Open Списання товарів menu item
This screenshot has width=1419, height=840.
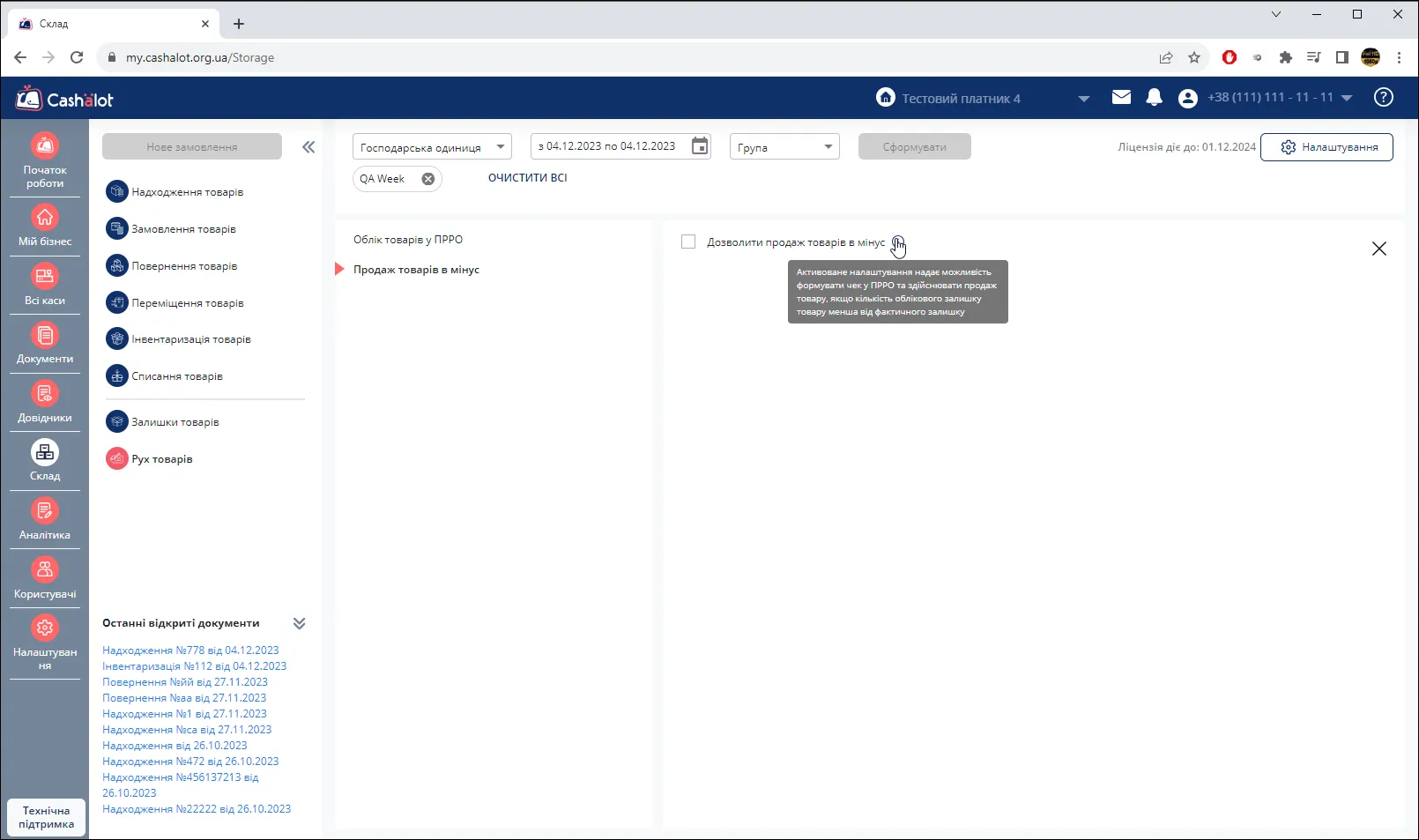(165, 375)
